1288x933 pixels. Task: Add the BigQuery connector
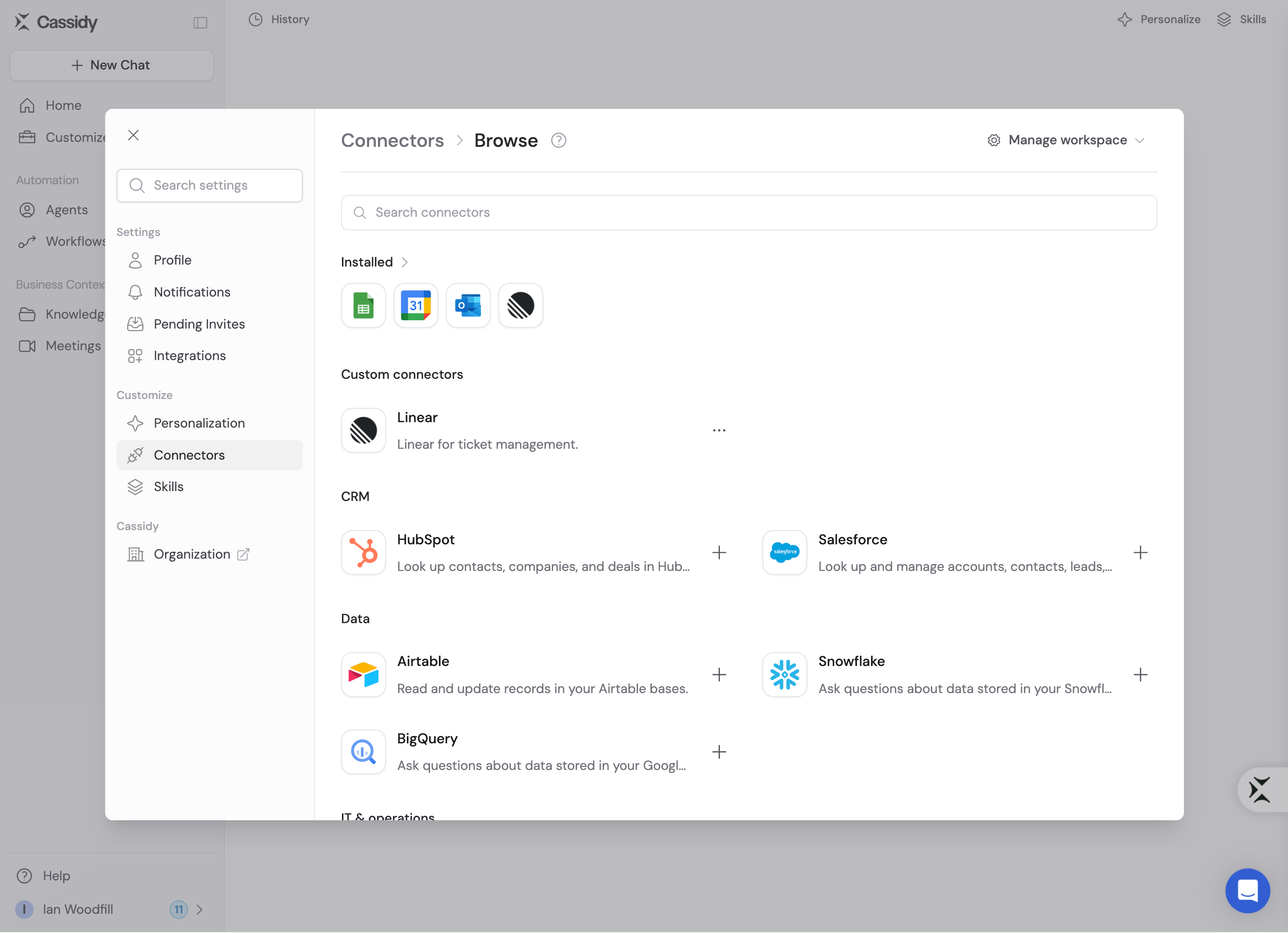click(719, 752)
